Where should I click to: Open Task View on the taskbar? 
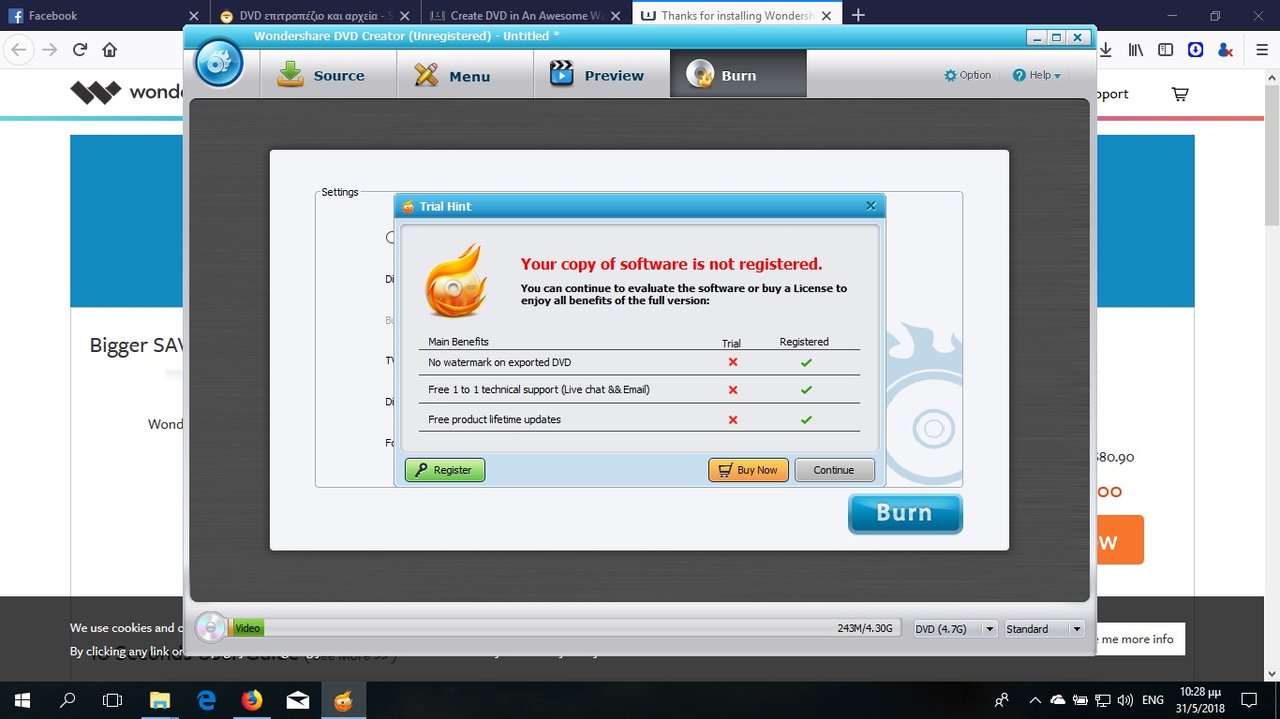click(x=113, y=700)
